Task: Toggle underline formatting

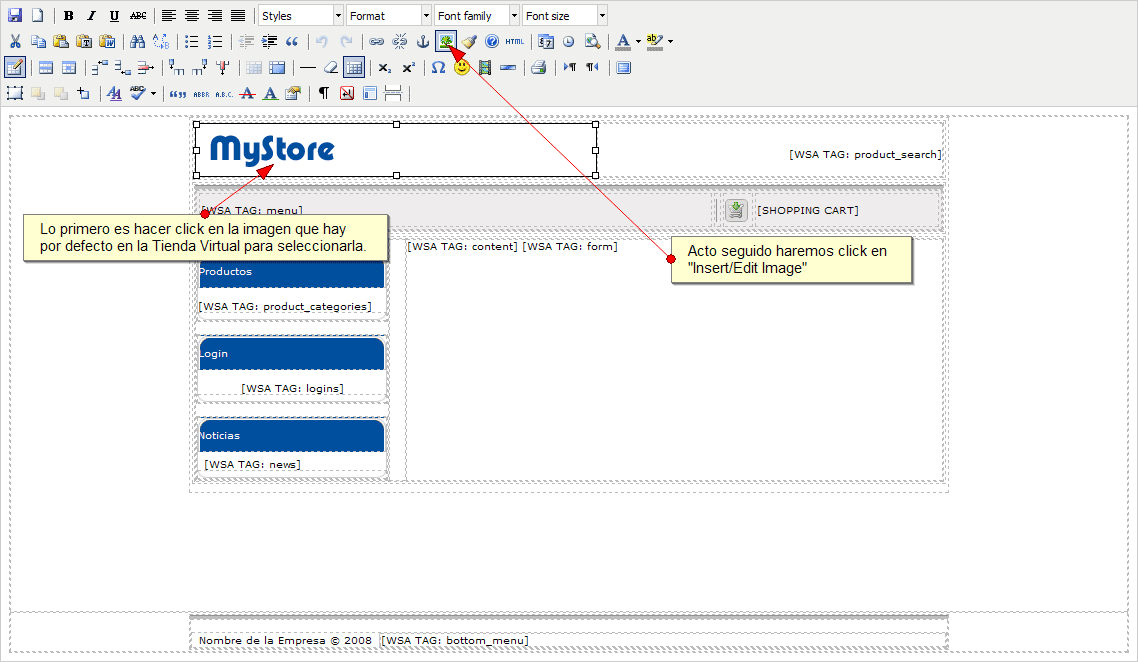Action: [114, 15]
